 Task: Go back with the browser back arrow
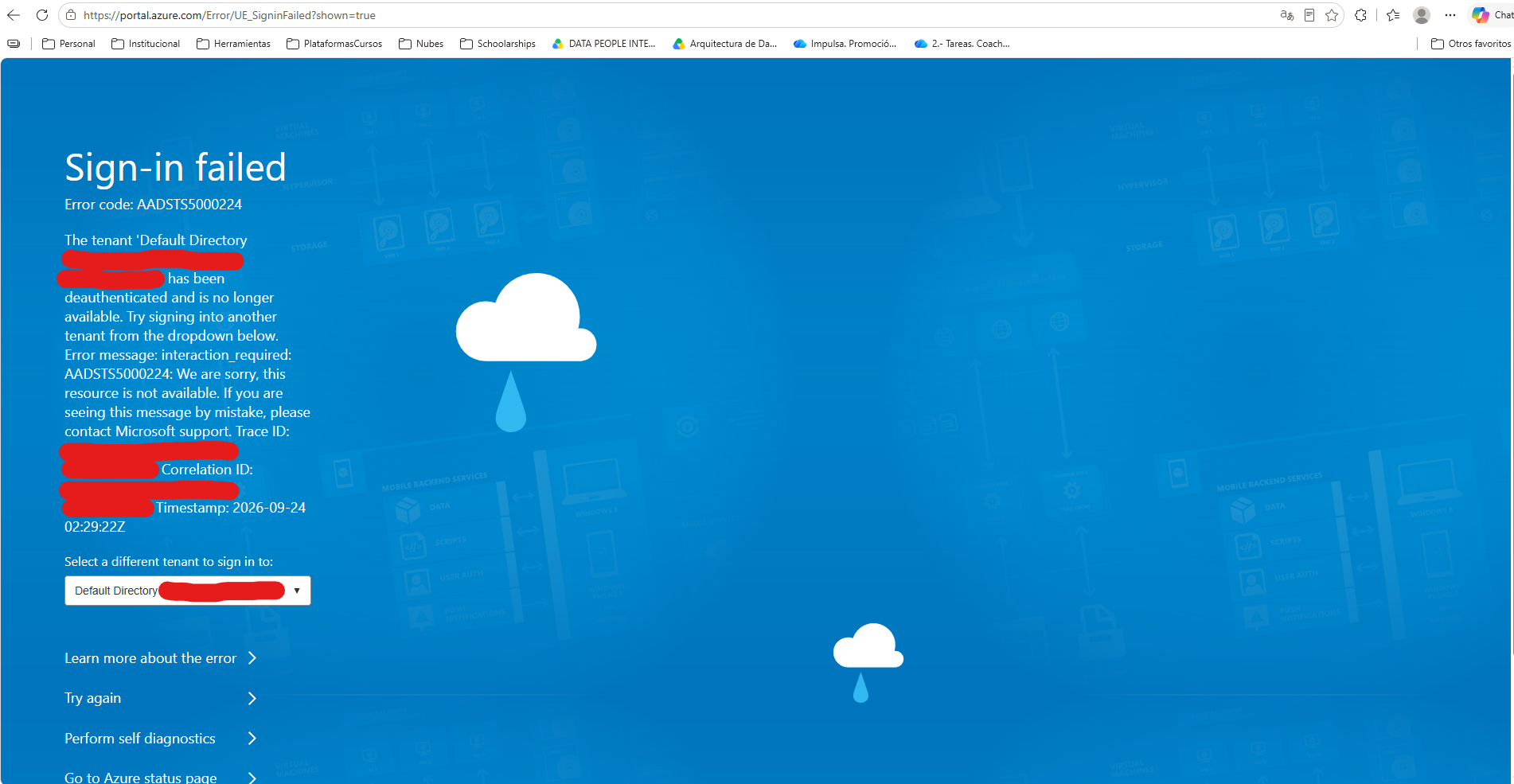coord(14,15)
